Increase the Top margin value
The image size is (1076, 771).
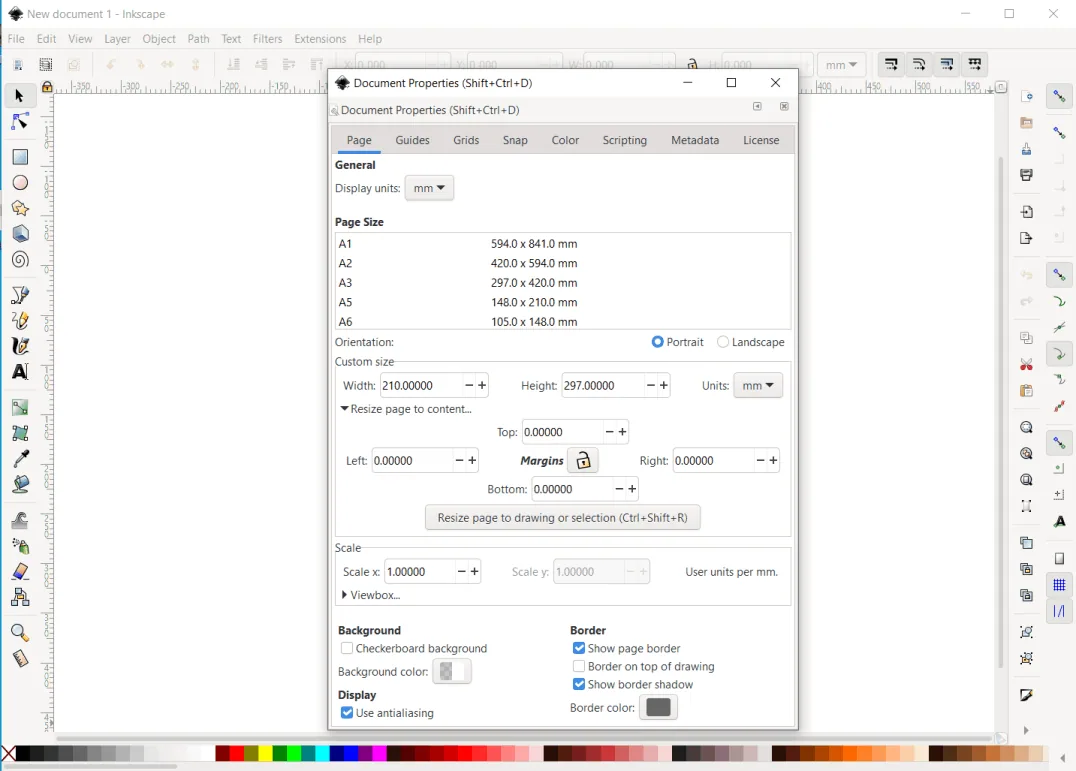coord(622,432)
